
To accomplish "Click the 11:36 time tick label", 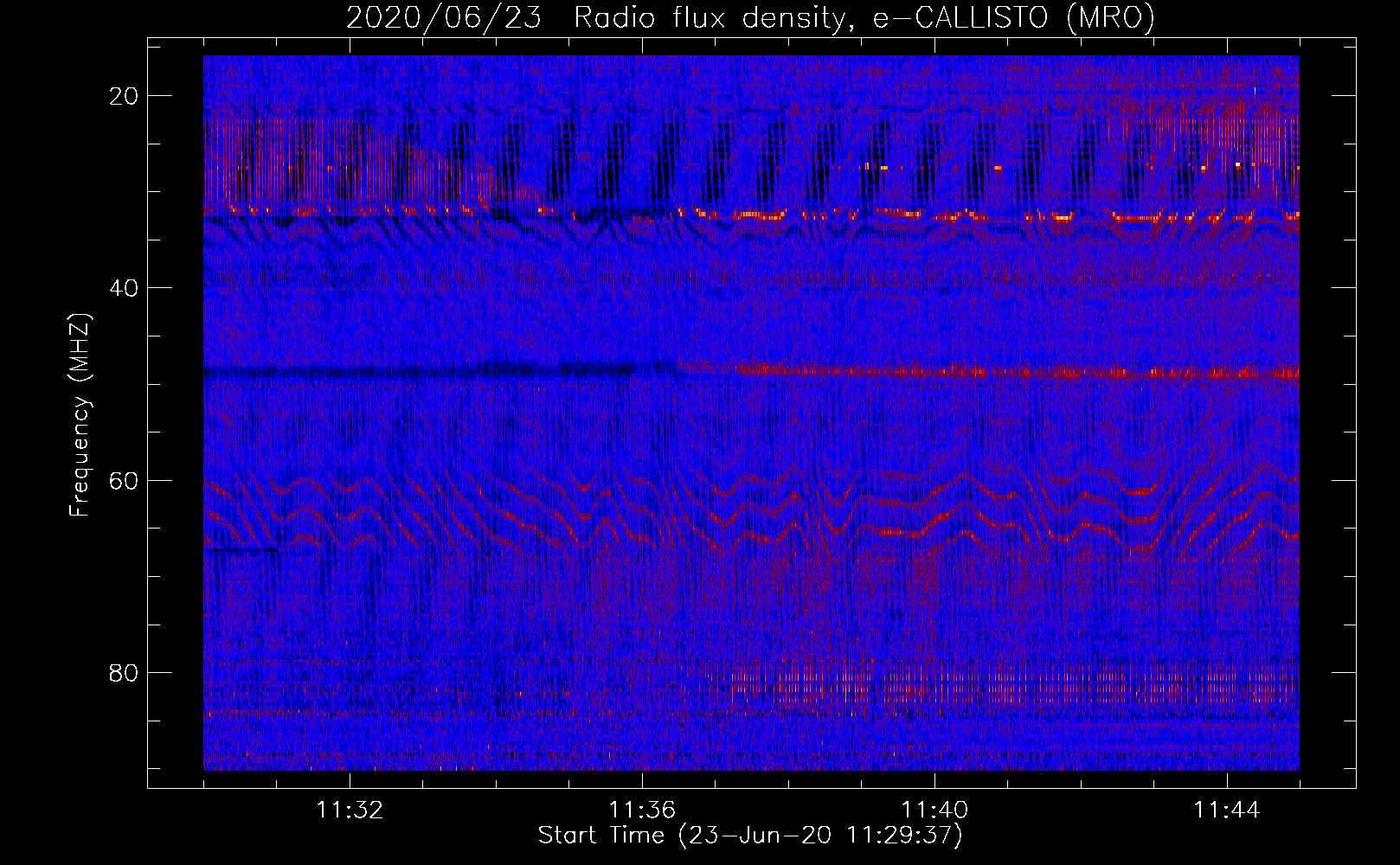I will pos(642,811).
